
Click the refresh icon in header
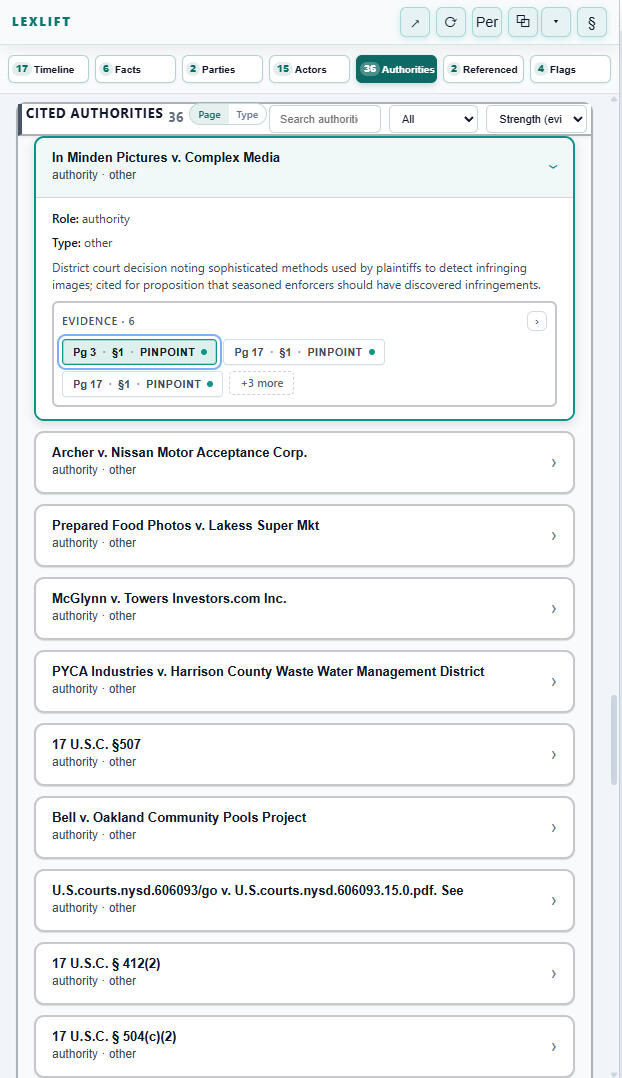[x=451, y=22]
